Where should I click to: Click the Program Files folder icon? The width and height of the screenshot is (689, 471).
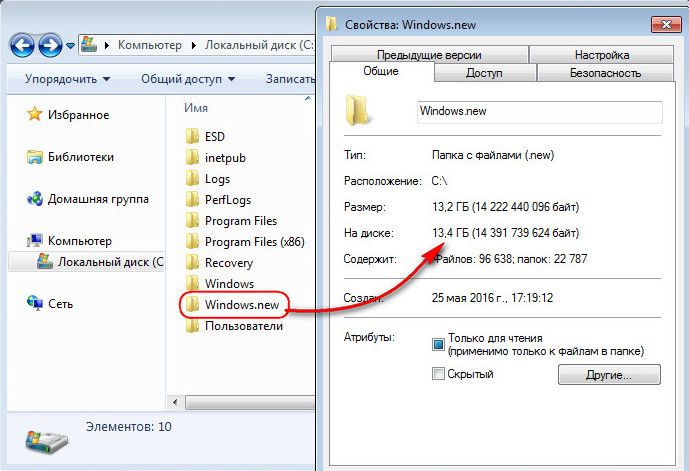(x=192, y=220)
